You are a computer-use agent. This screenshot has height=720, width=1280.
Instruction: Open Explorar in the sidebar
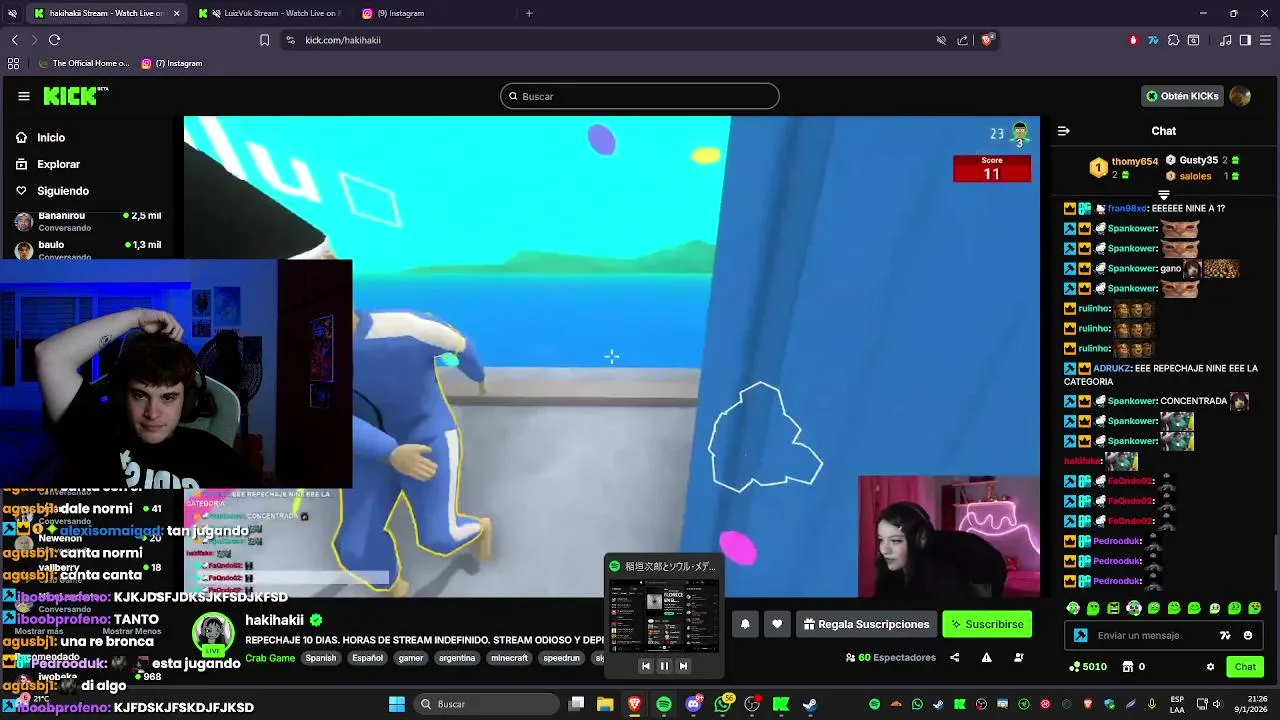58,164
